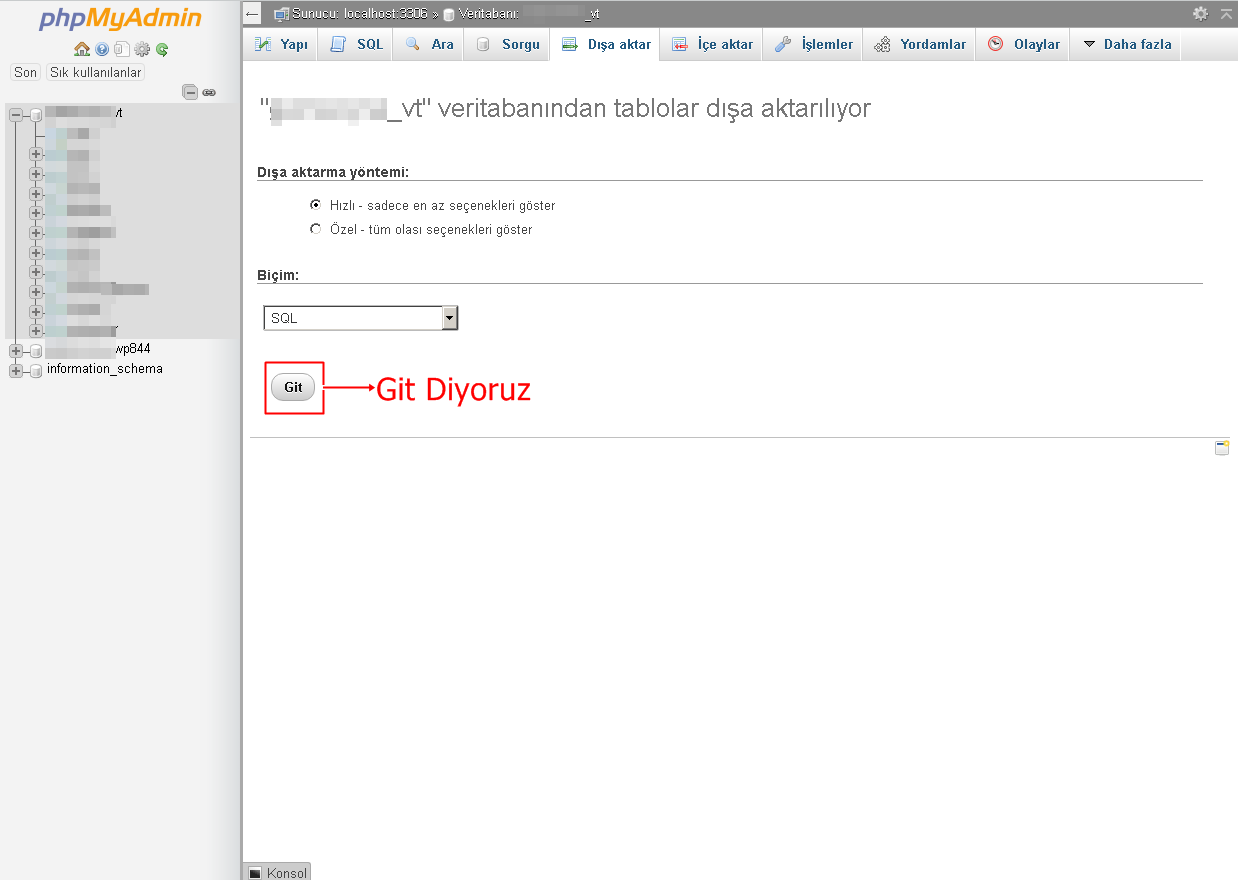Collapse all tree nodes with minus icon
Viewport: 1238px width, 880px height.
(x=190, y=92)
